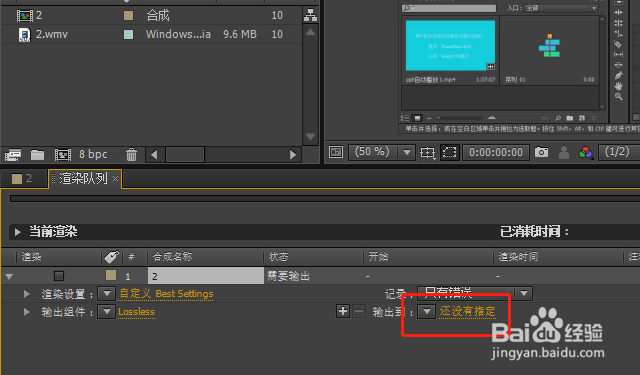Switch to the composition 2 timeline tab
The height and width of the screenshot is (375, 640).
tap(23, 178)
